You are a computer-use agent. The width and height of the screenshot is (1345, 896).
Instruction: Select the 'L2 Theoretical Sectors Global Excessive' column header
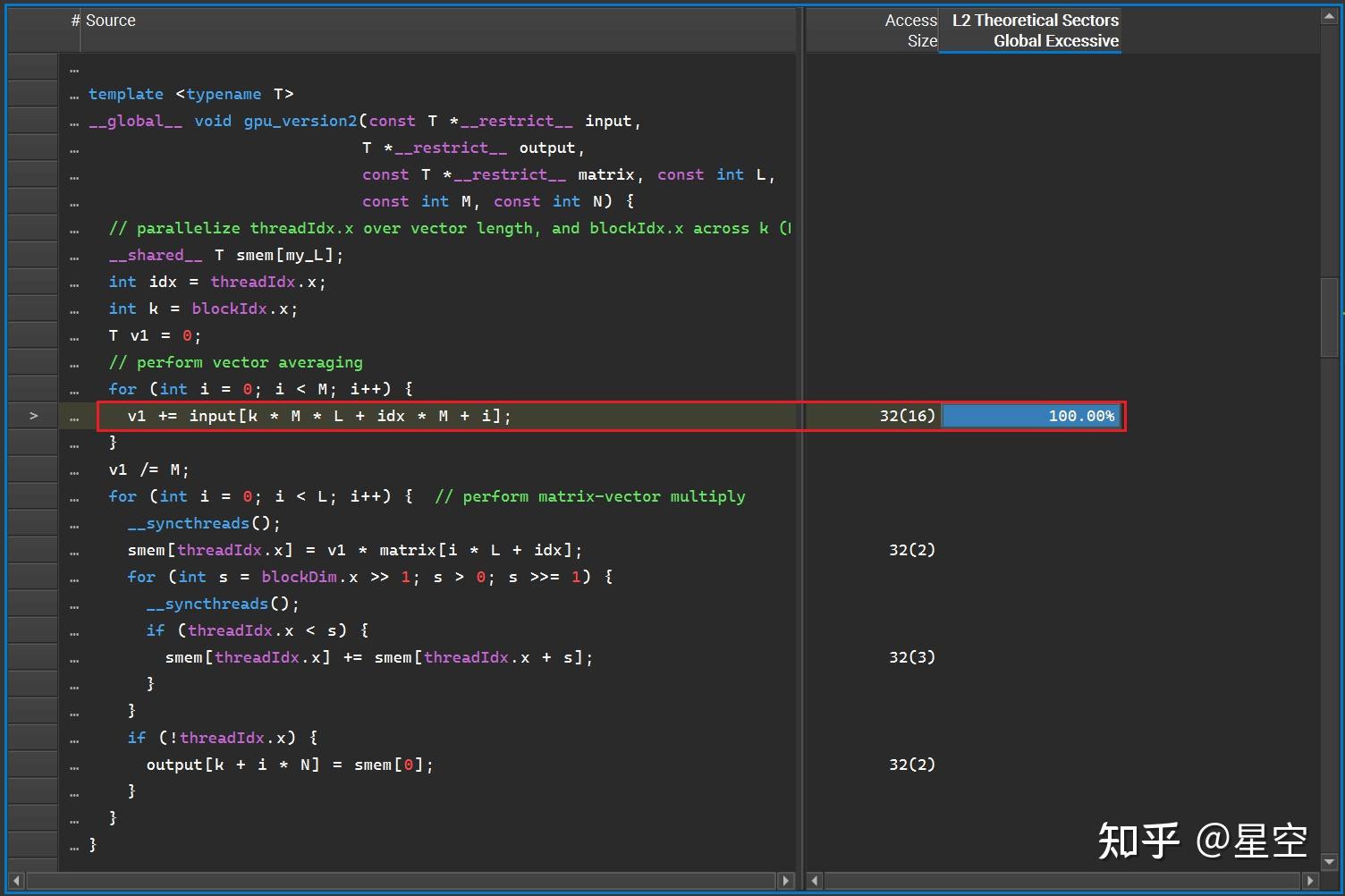(1033, 30)
